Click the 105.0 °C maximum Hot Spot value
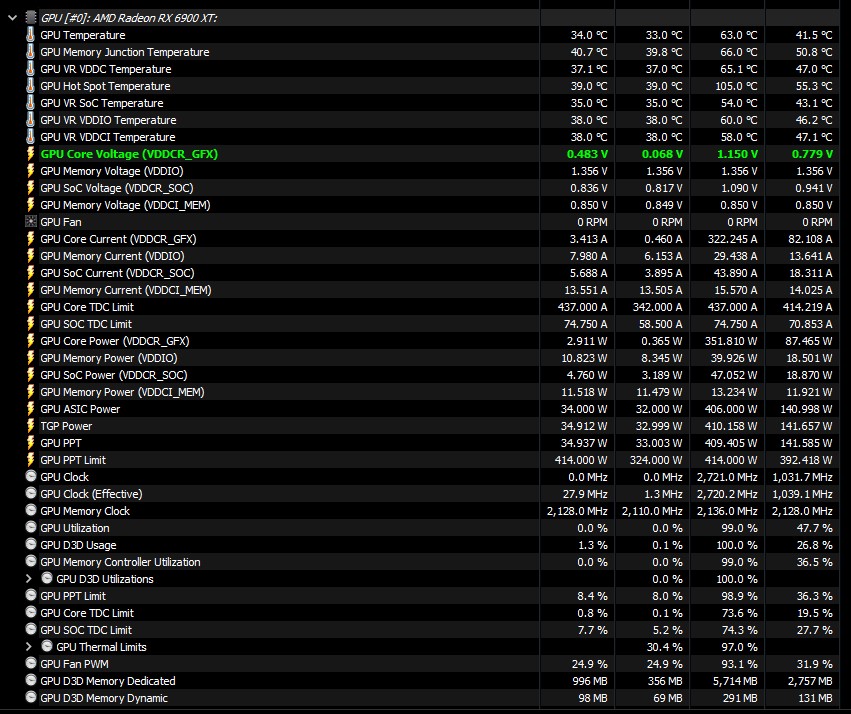851x714 pixels. tap(735, 86)
